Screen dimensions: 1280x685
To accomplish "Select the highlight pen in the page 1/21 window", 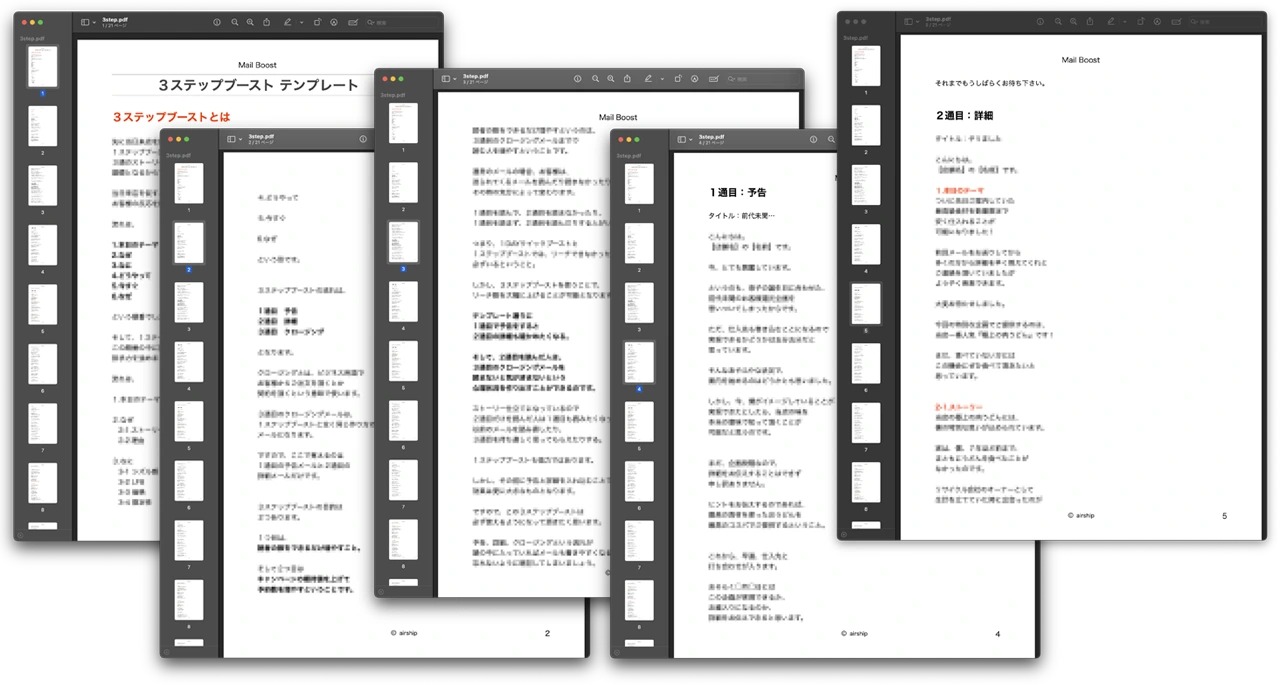I will pos(288,22).
